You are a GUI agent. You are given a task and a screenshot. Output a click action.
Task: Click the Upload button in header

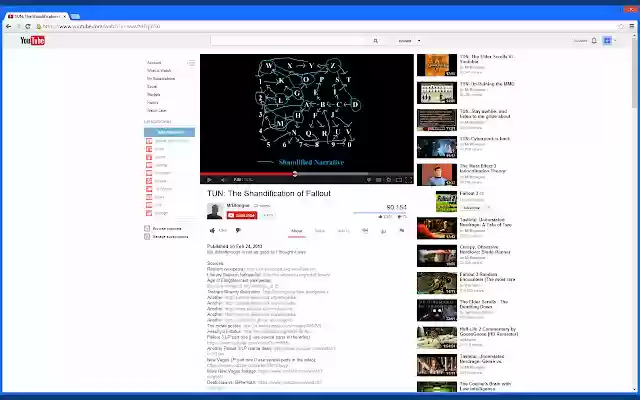405,41
